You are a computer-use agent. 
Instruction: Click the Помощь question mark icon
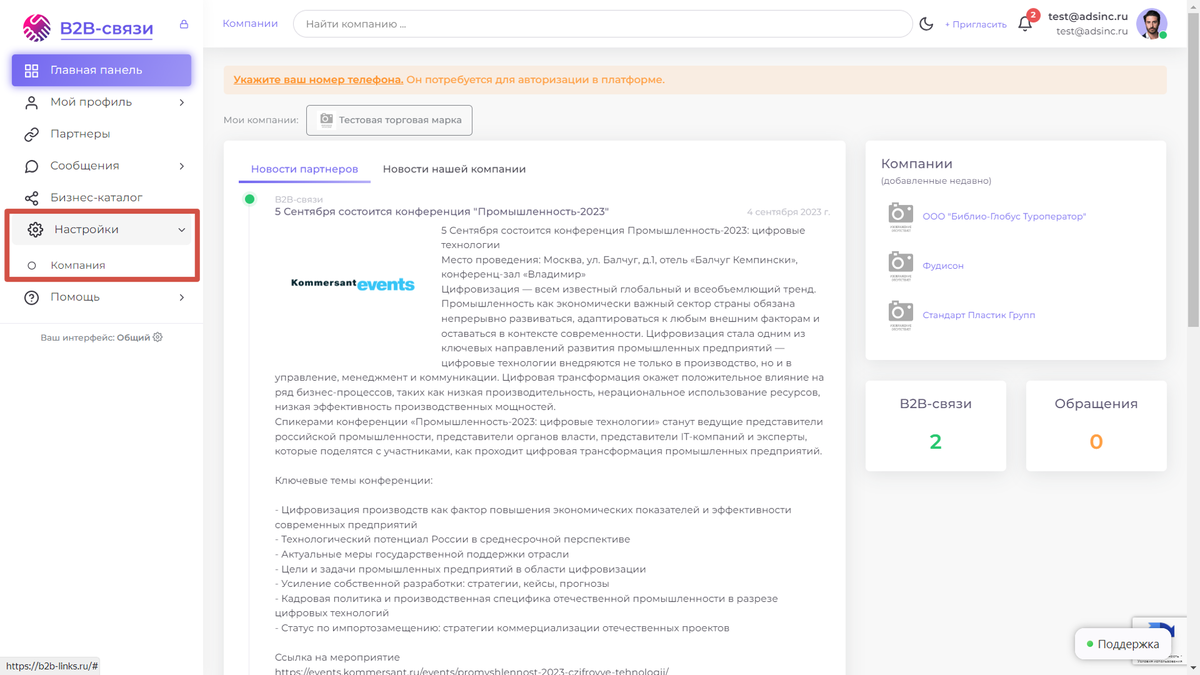click(x=32, y=297)
